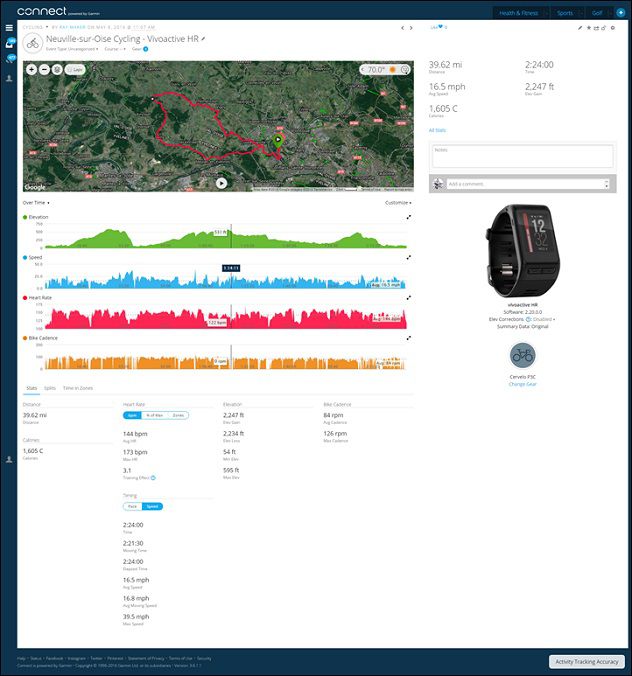This screenshot has height=676, width=632.
Task: Mark activity as favorite with star
Action: [588, 28]
